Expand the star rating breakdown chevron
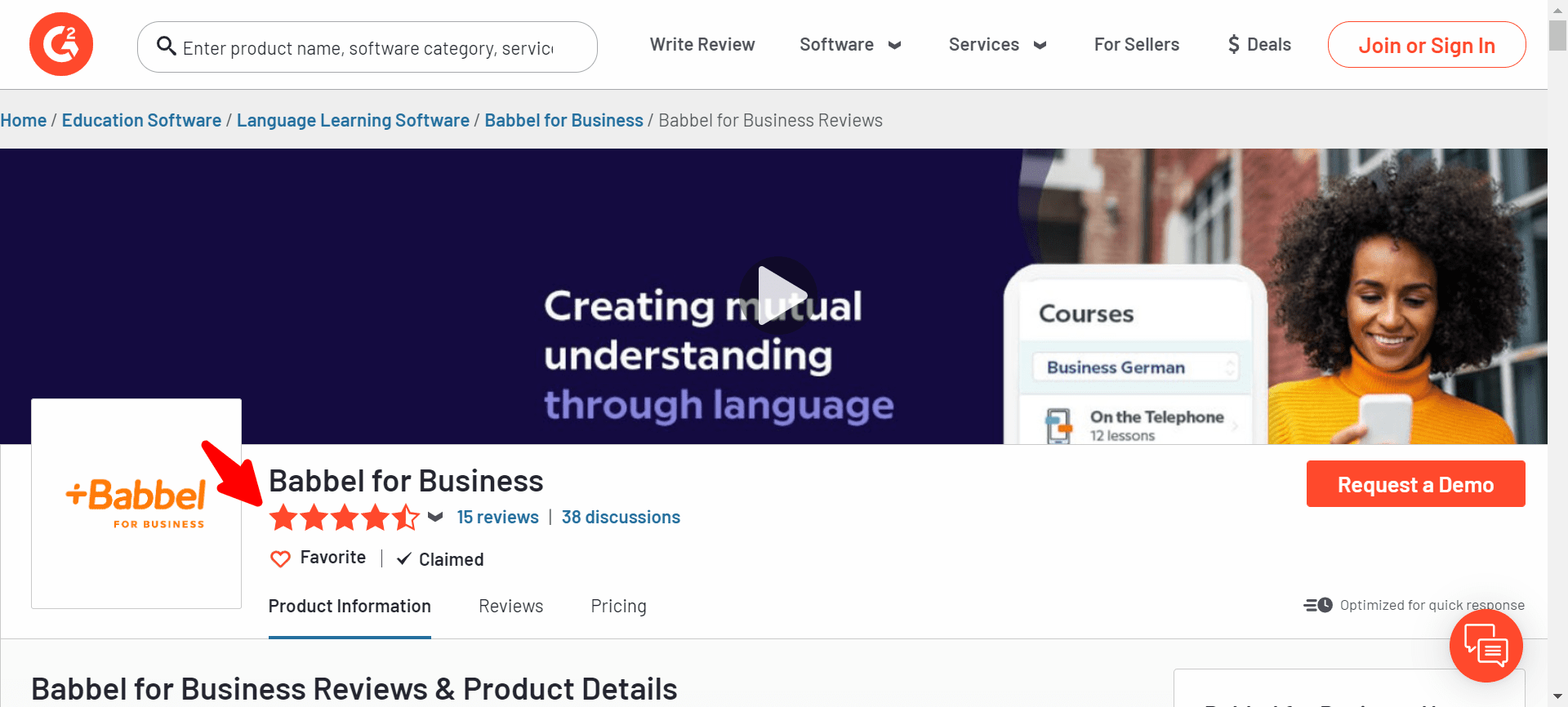 point(435,517)
